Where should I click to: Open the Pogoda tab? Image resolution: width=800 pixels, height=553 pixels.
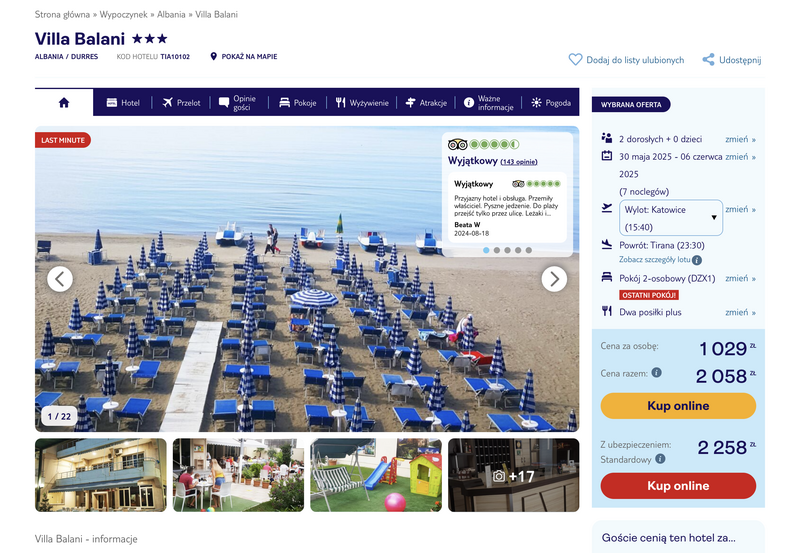click(551, 103)
